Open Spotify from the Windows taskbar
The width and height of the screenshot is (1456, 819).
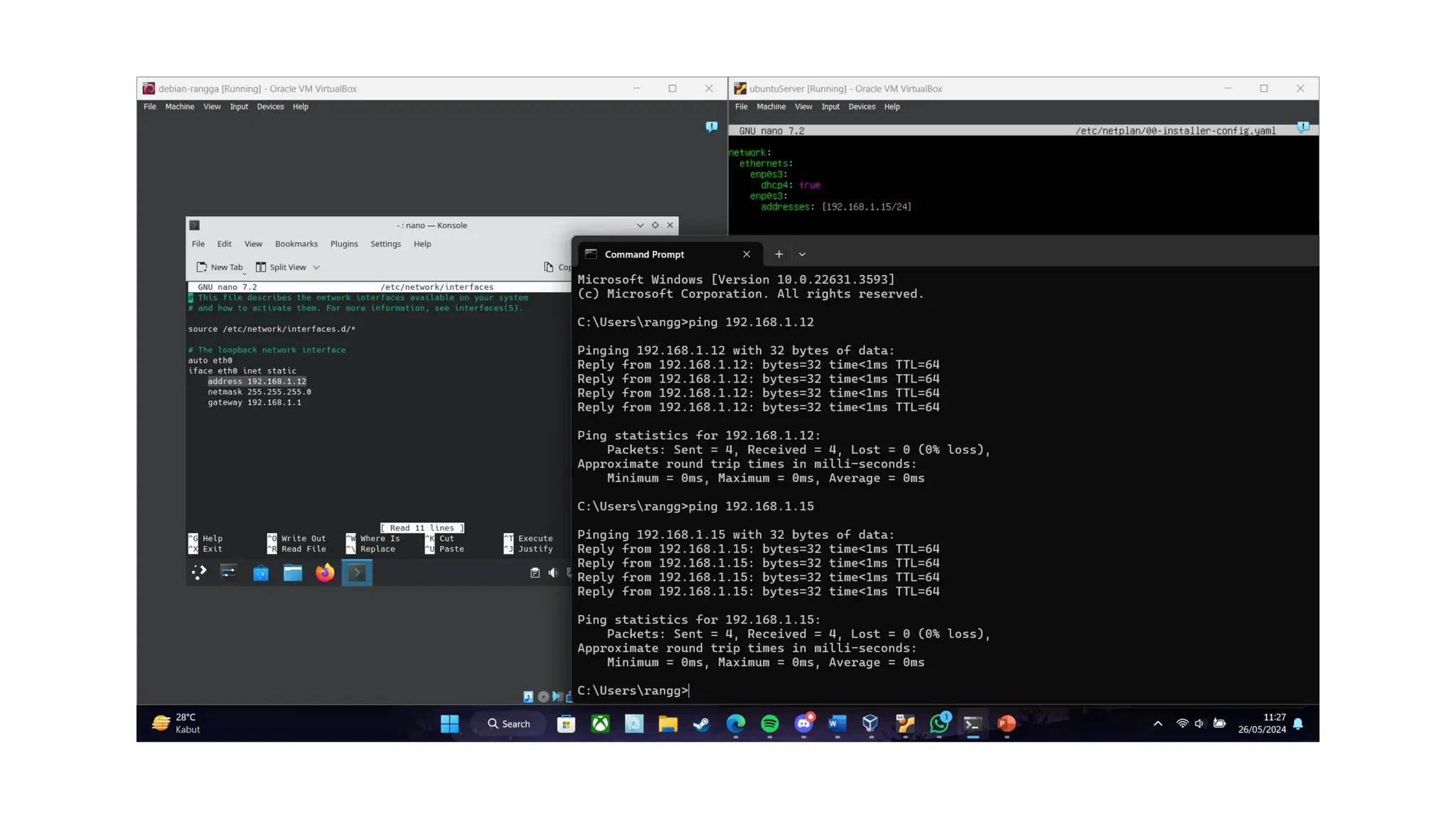point(769,724)
